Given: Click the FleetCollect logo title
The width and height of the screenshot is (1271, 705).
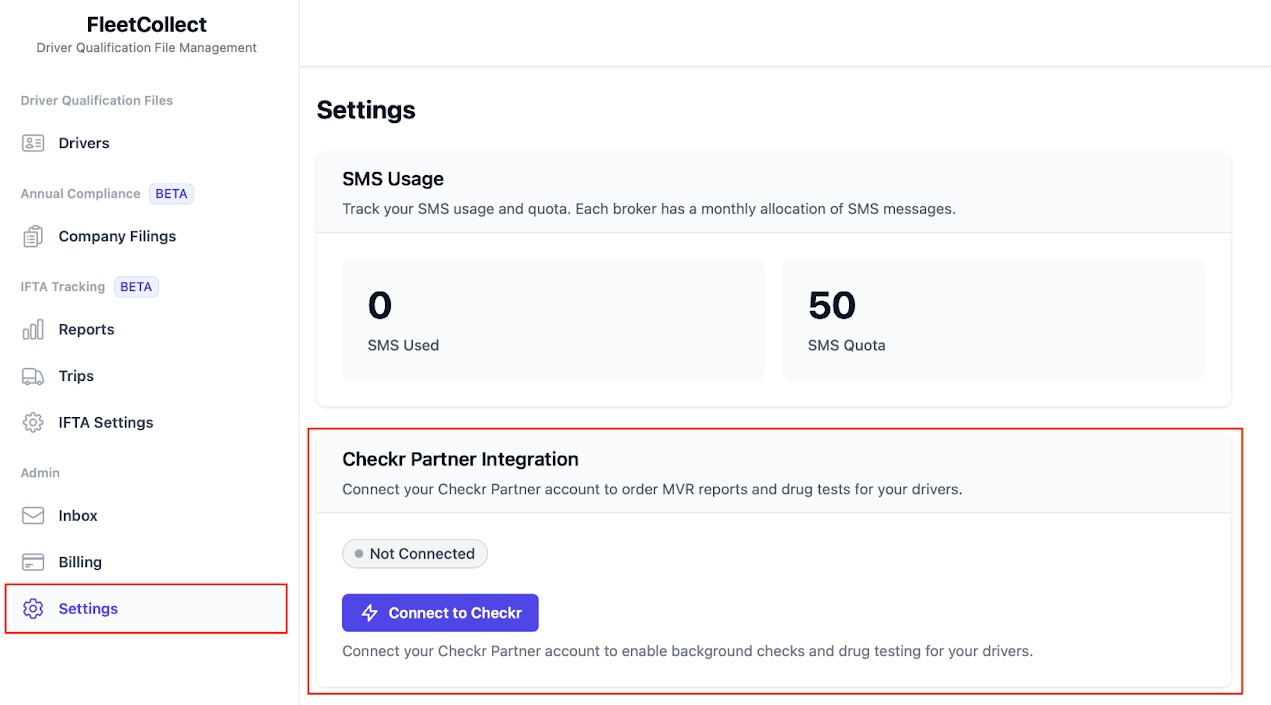Looking at the screenshot, I should coord(146,25).
